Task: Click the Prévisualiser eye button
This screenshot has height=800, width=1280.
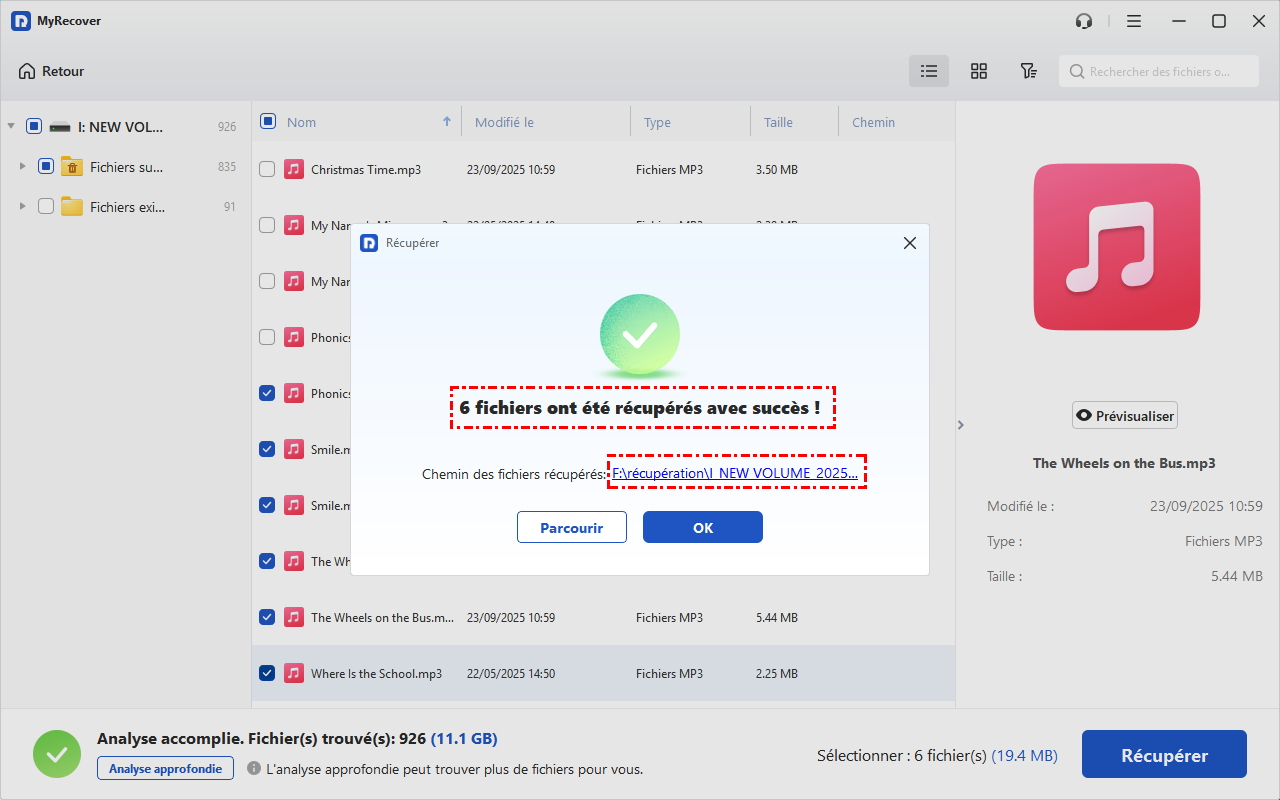Action: [1124, 416]
